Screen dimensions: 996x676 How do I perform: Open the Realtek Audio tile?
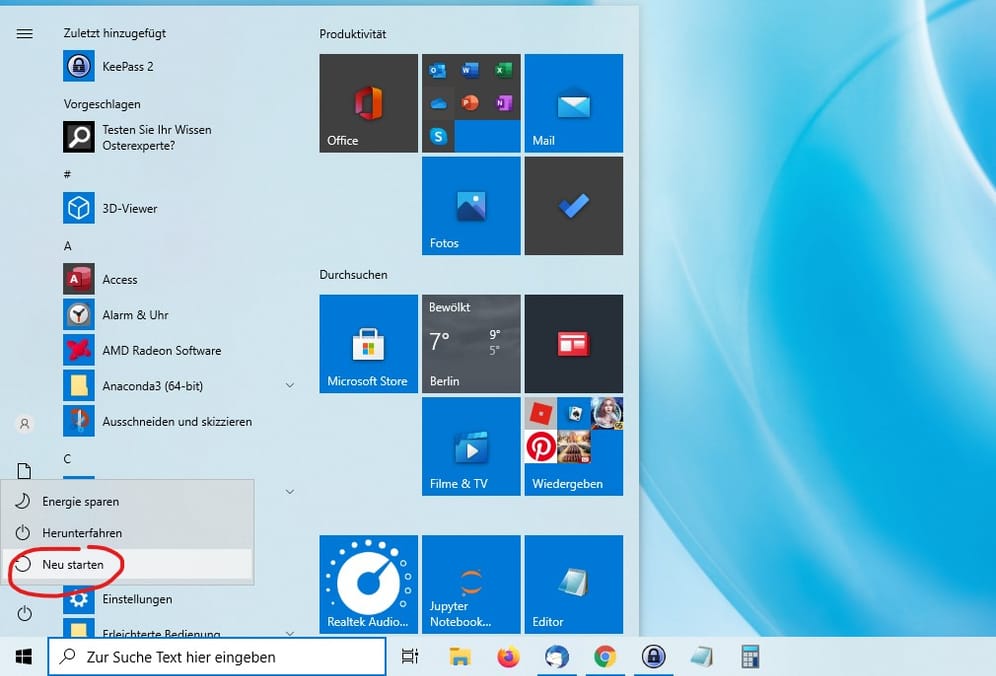coord(368,585)
